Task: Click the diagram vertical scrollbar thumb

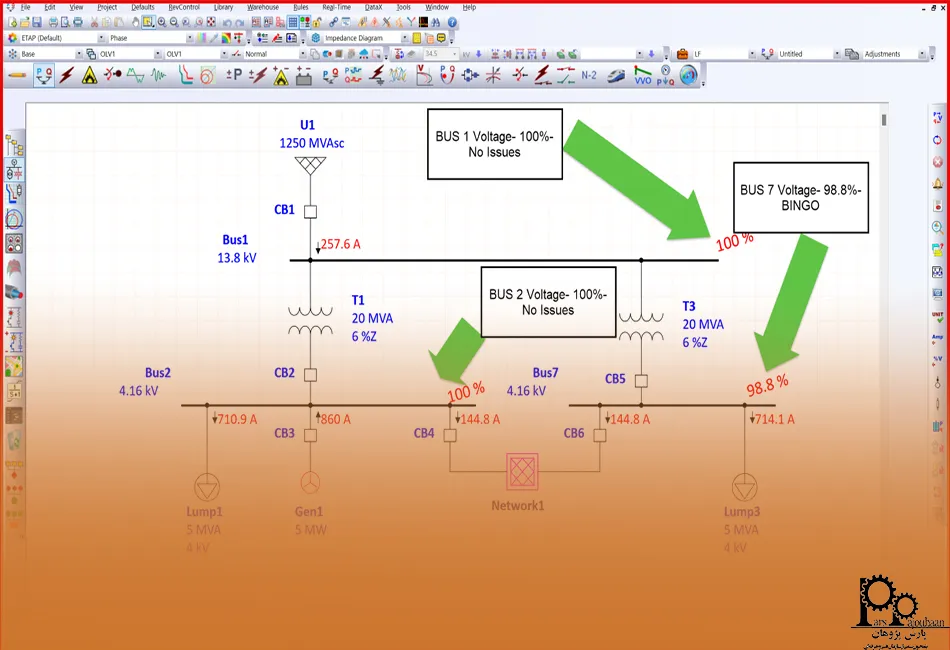Action: (884, 121)
